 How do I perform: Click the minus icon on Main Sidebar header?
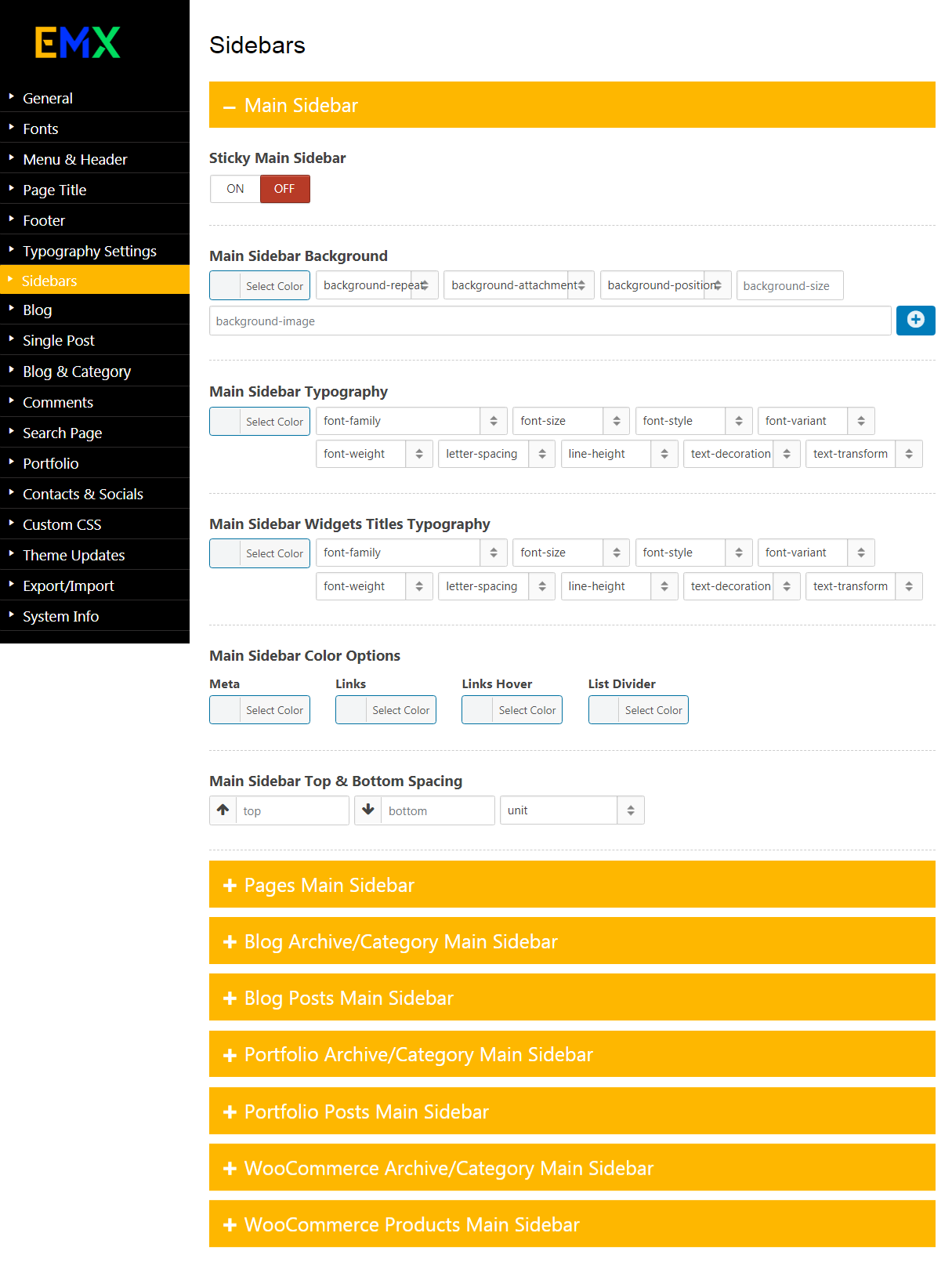point(230,107)
